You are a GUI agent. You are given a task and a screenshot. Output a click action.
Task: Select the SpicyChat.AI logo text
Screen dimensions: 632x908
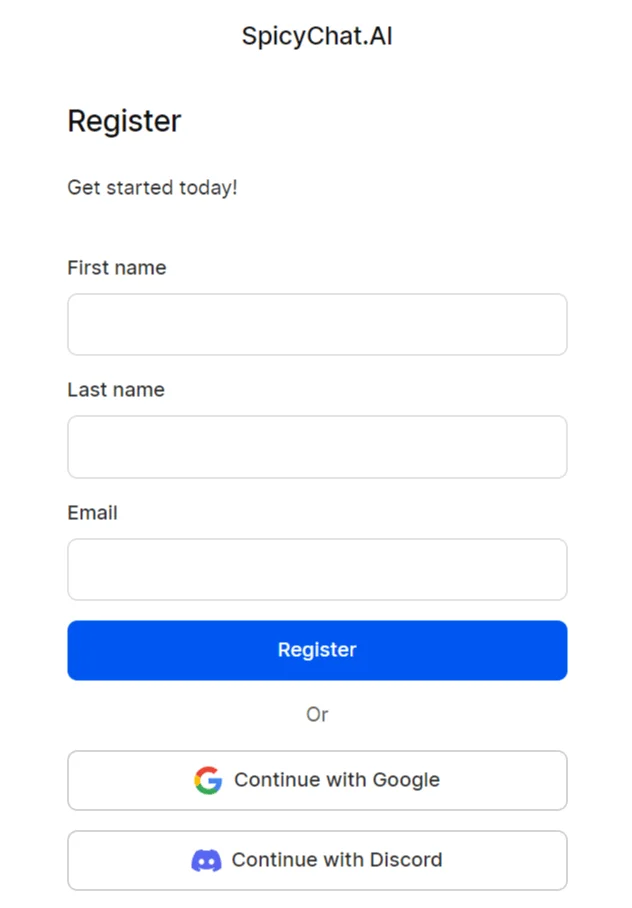[x=316, y=36]
